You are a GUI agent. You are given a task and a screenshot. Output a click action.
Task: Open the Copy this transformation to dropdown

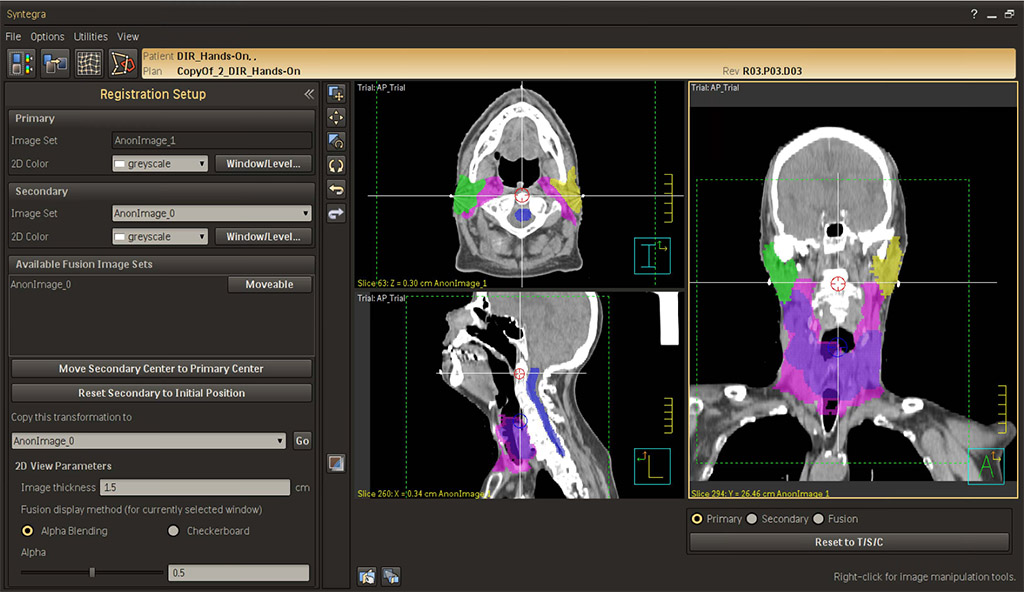[149, 440]
